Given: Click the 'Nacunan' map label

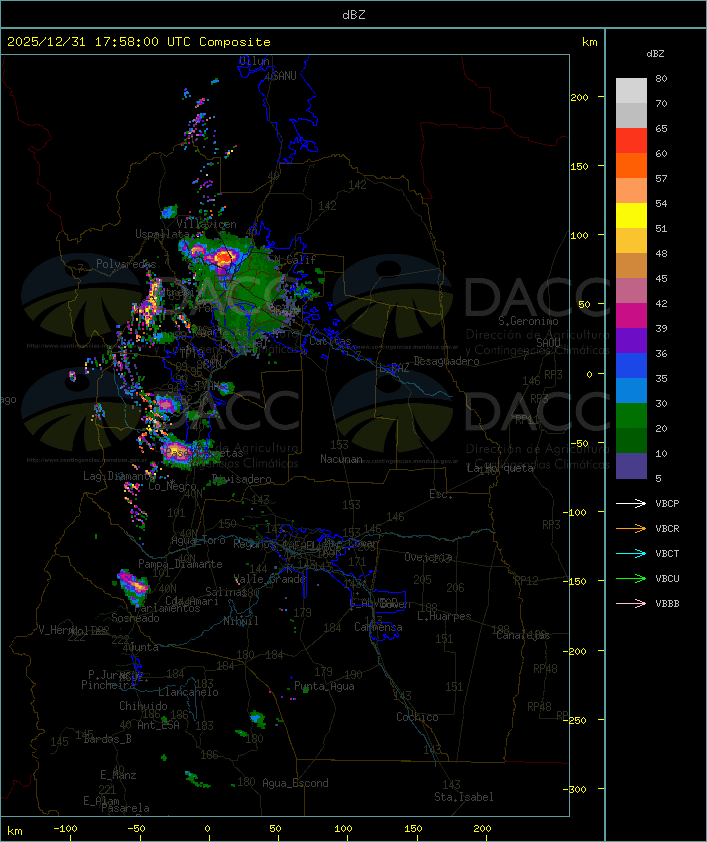Looking at the screenshot, I should pos(341,459).
